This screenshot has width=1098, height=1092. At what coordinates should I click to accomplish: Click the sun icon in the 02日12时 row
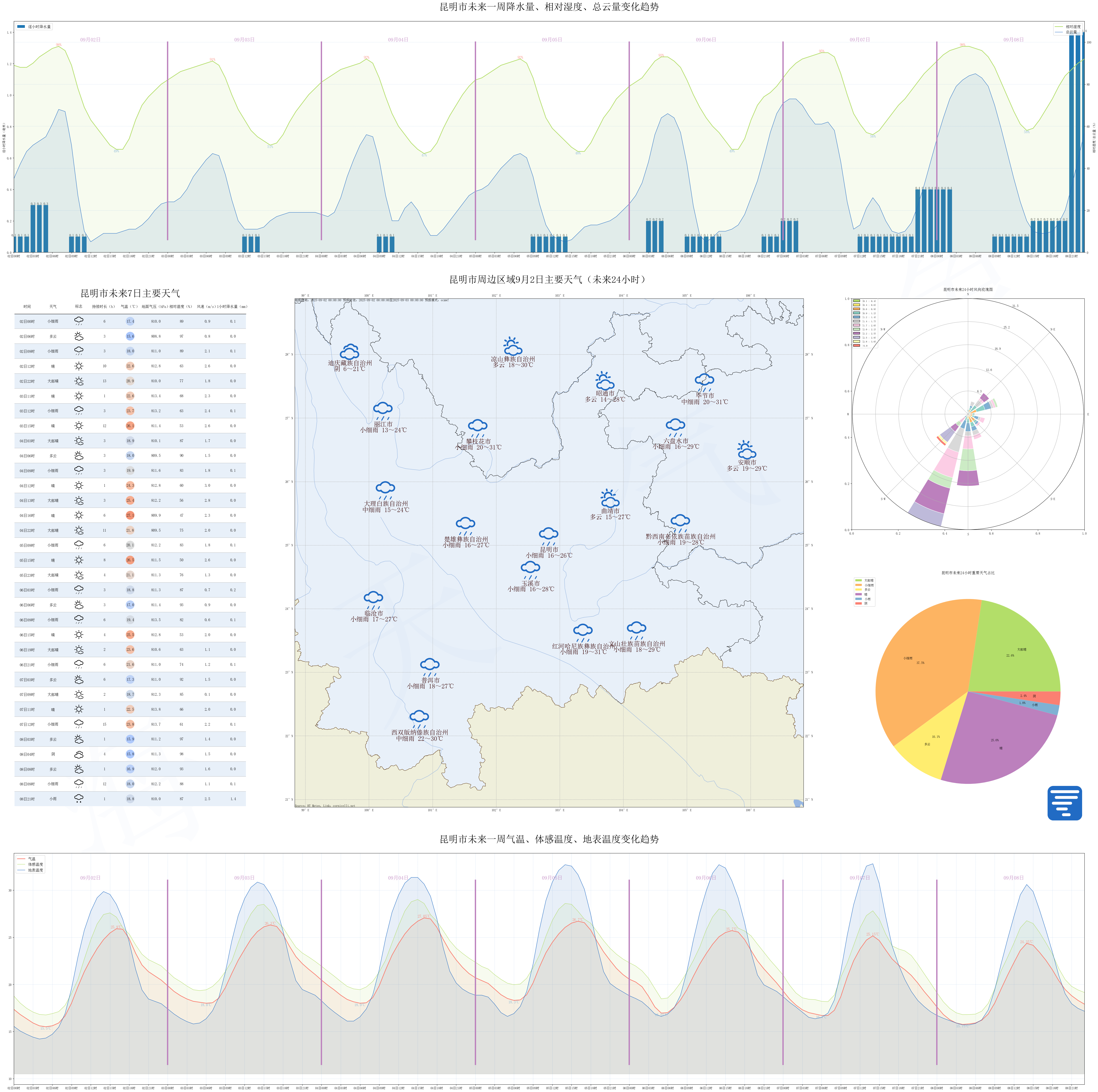[x=79, y=366]
